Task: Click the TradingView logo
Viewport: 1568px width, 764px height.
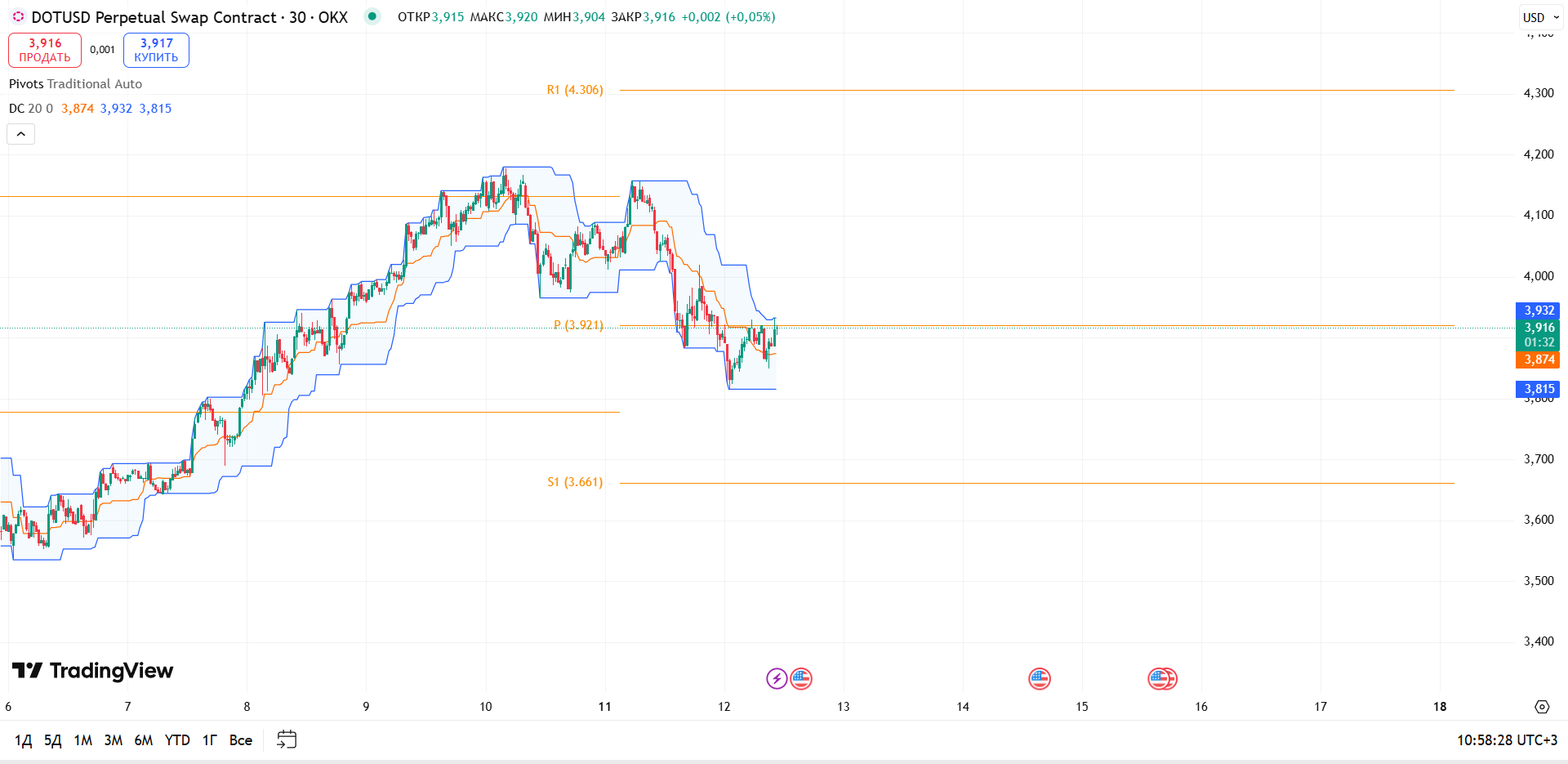Action: 93,671
